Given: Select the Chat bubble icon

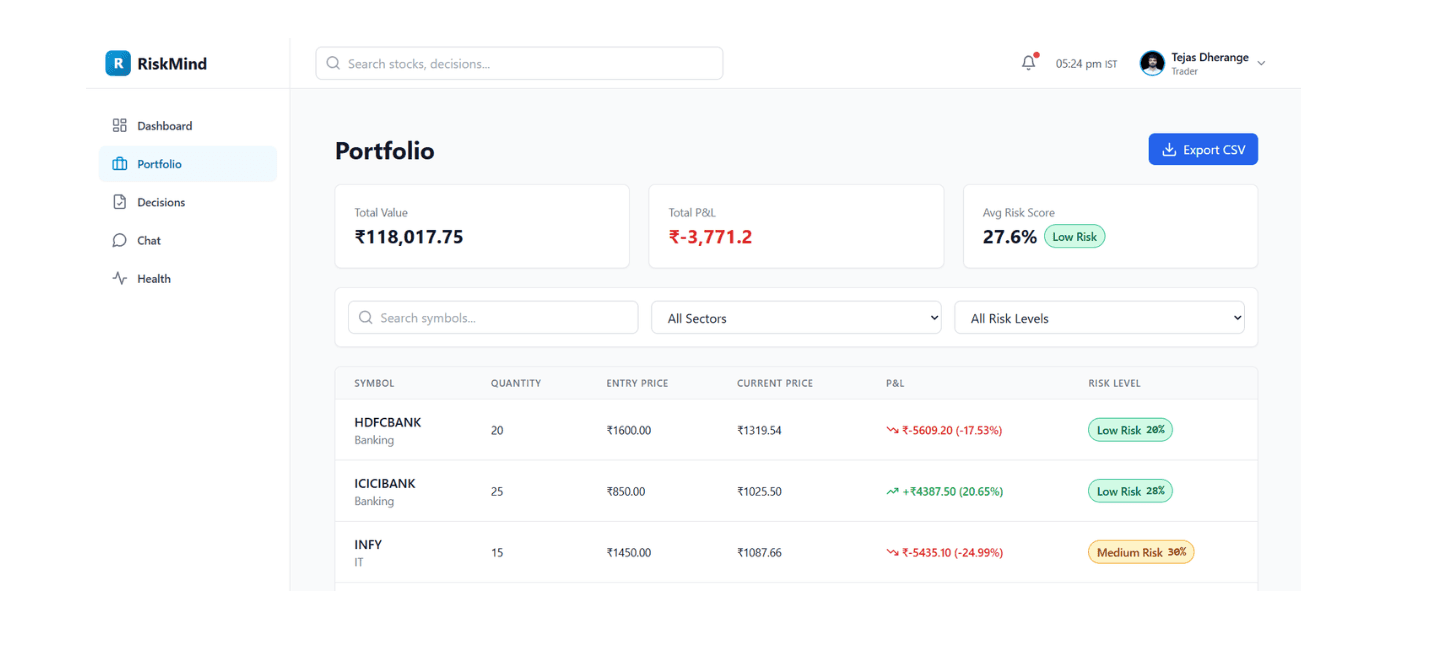Looking at the screenshot, I should point(120,240).
